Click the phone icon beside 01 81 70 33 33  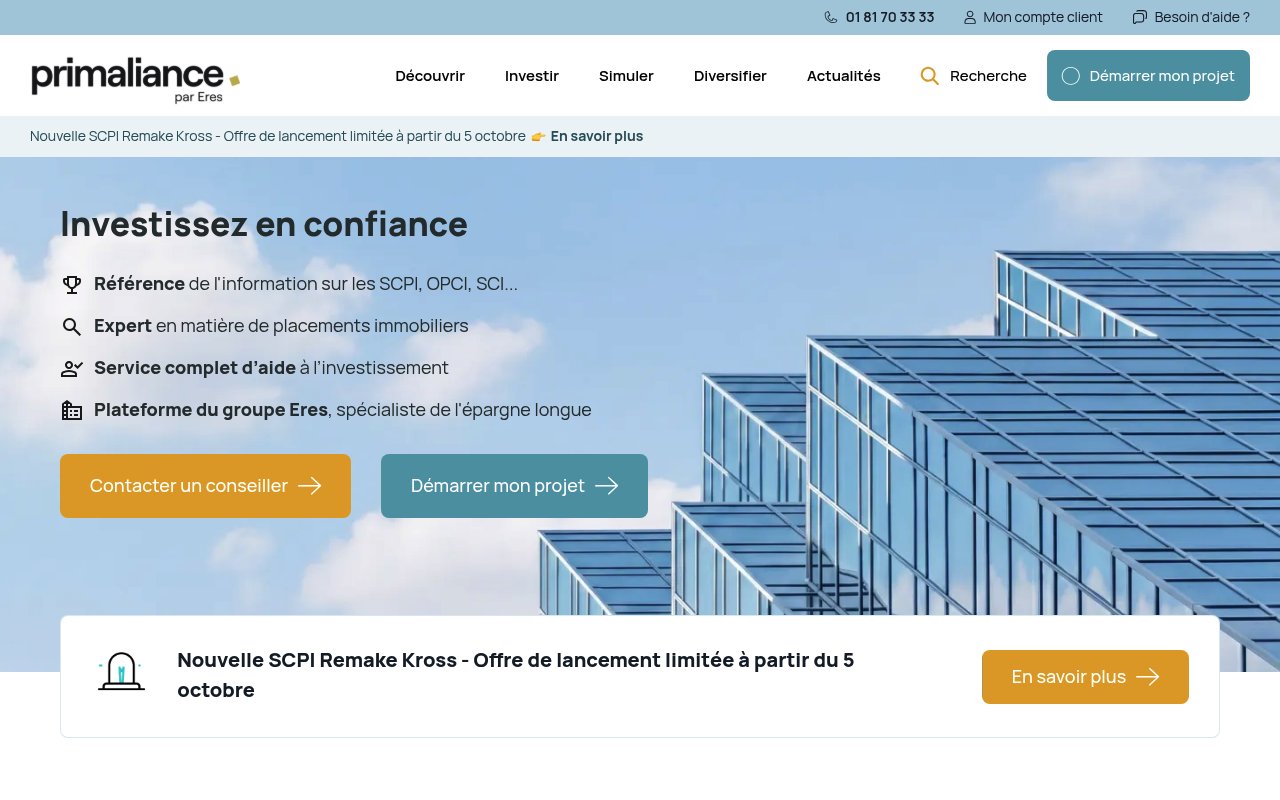click(831, 17)
